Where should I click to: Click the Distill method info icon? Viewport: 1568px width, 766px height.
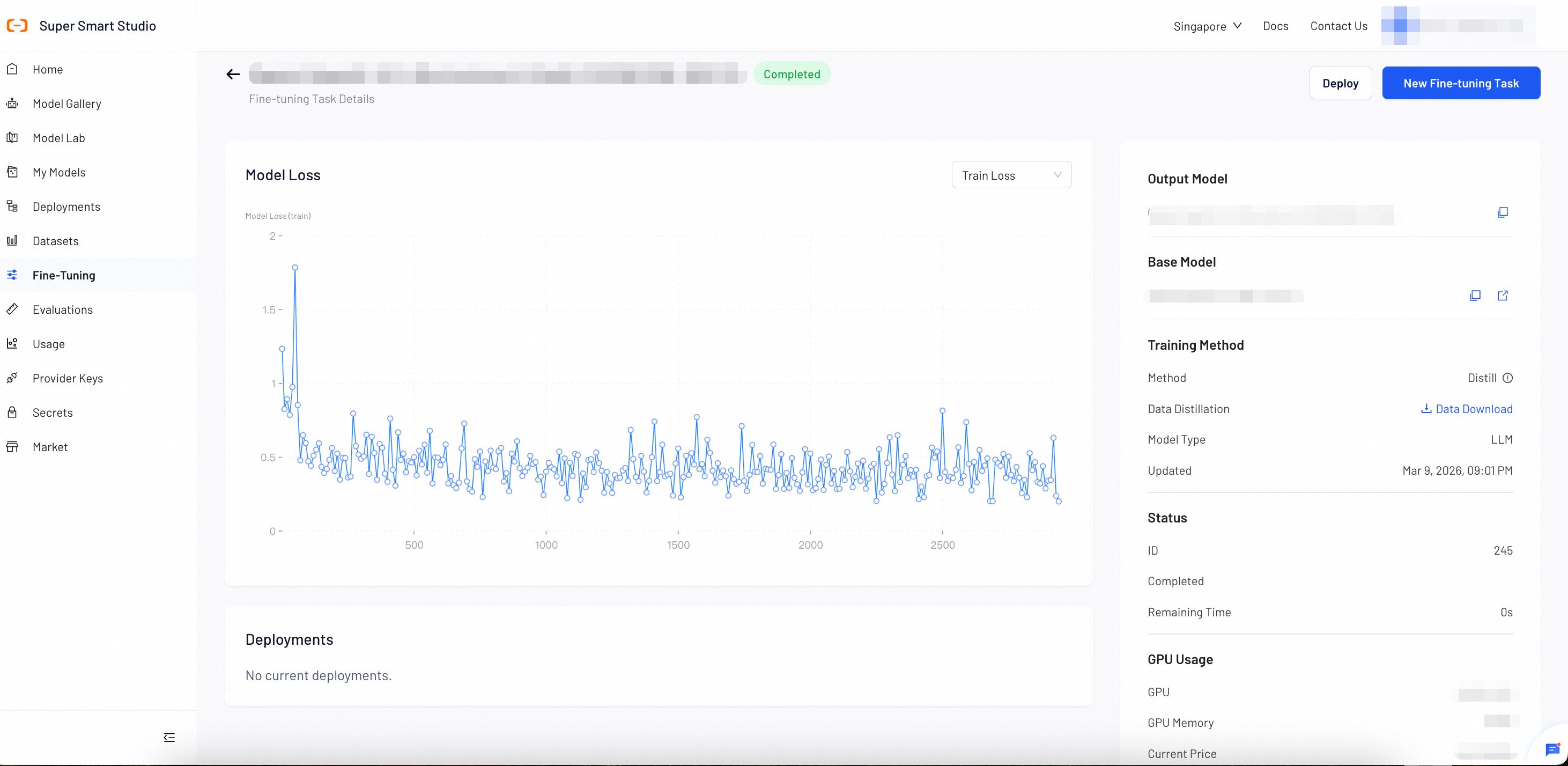click(x=1508, y=378)
